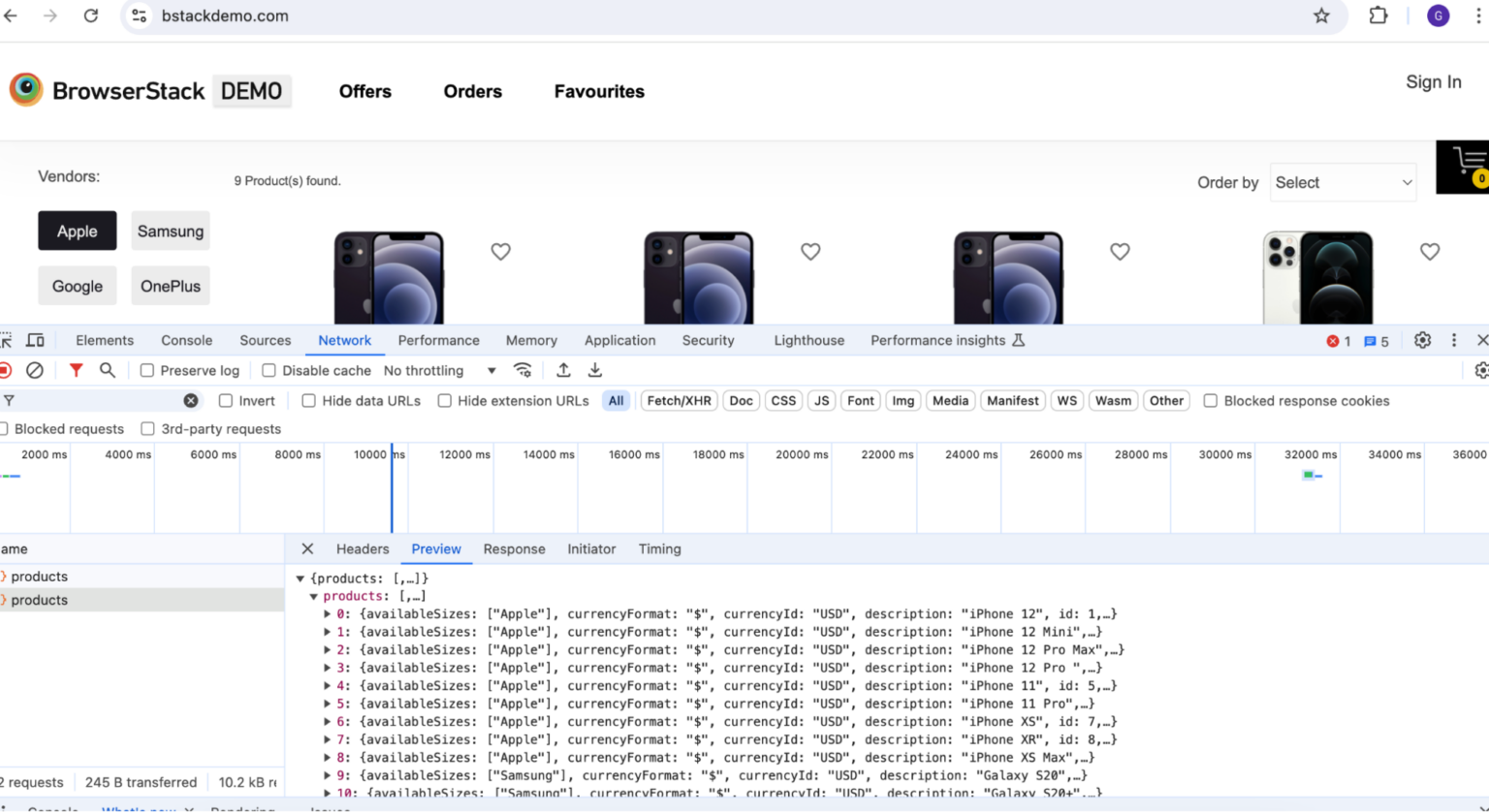Viewport: 1489px width, 812px height.
Task: Stop recording the network log
Action: (x=5, y=370)
